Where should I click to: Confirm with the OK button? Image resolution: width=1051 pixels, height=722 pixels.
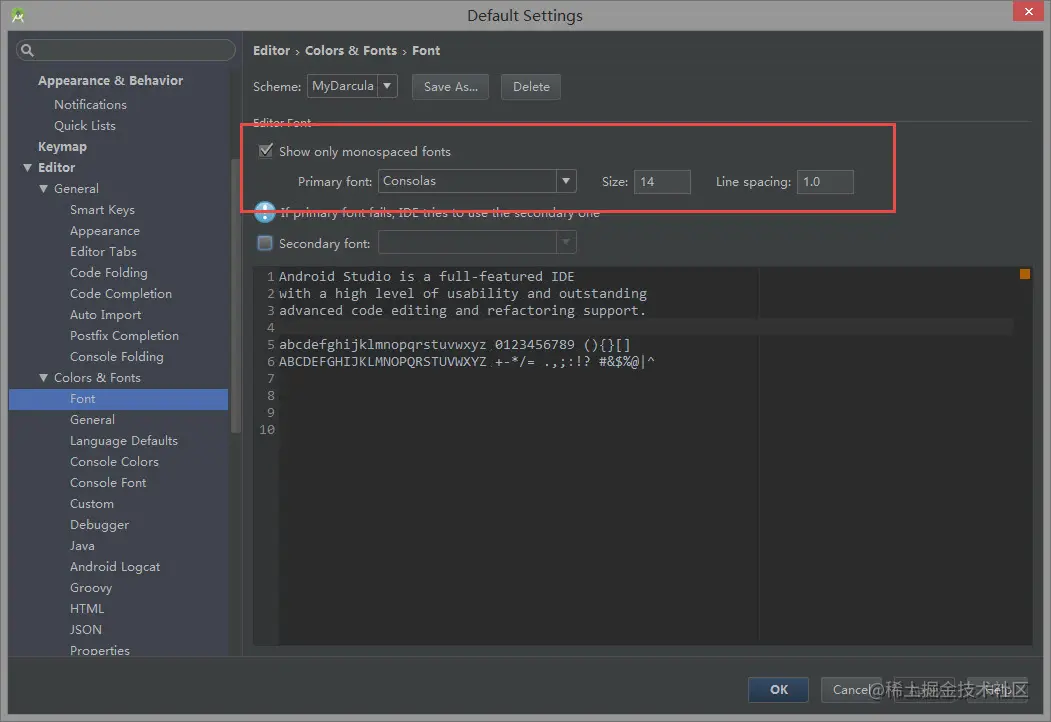coord(778,689)
